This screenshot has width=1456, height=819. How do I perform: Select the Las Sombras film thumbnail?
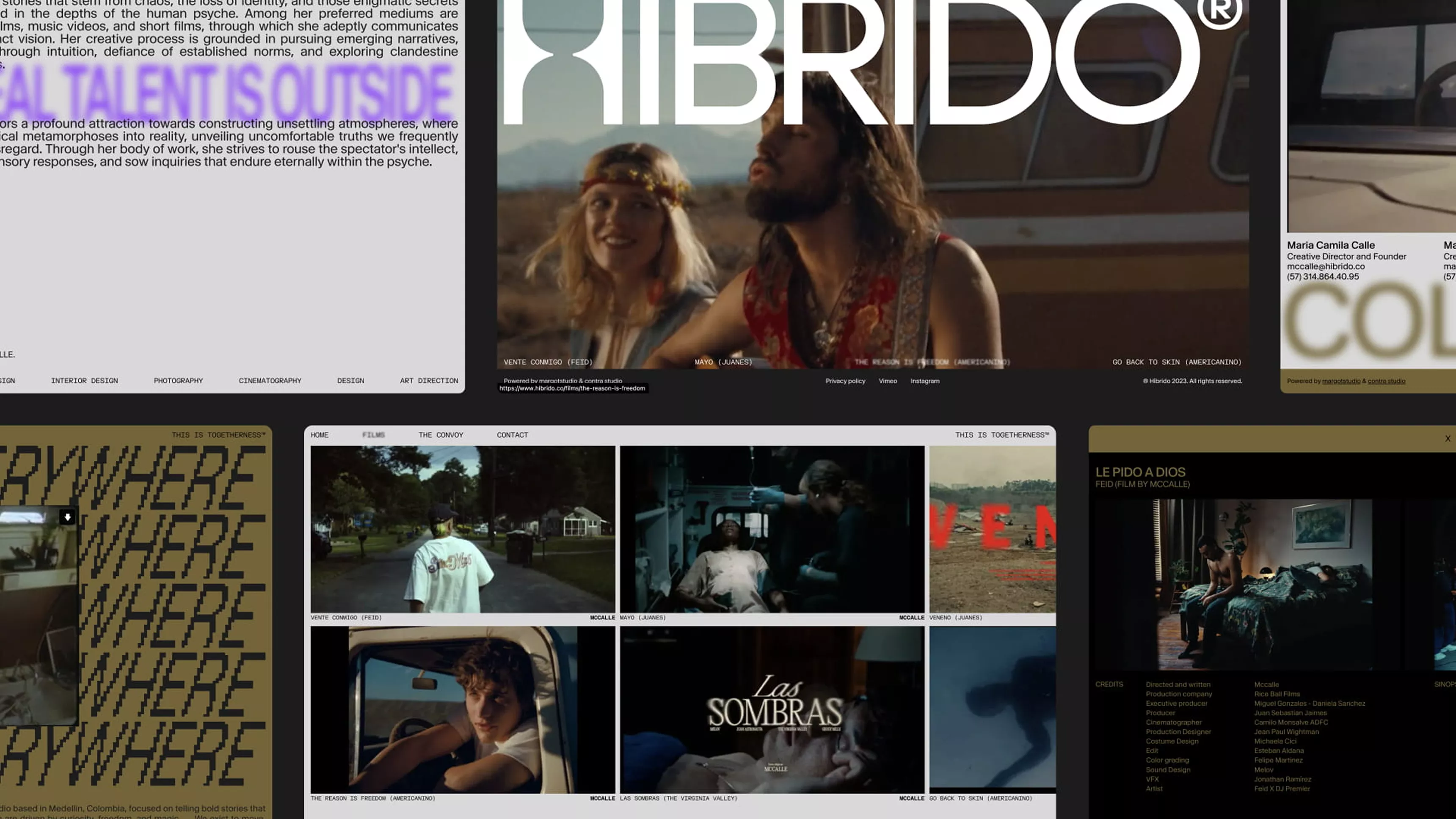[x=772, y=709]
